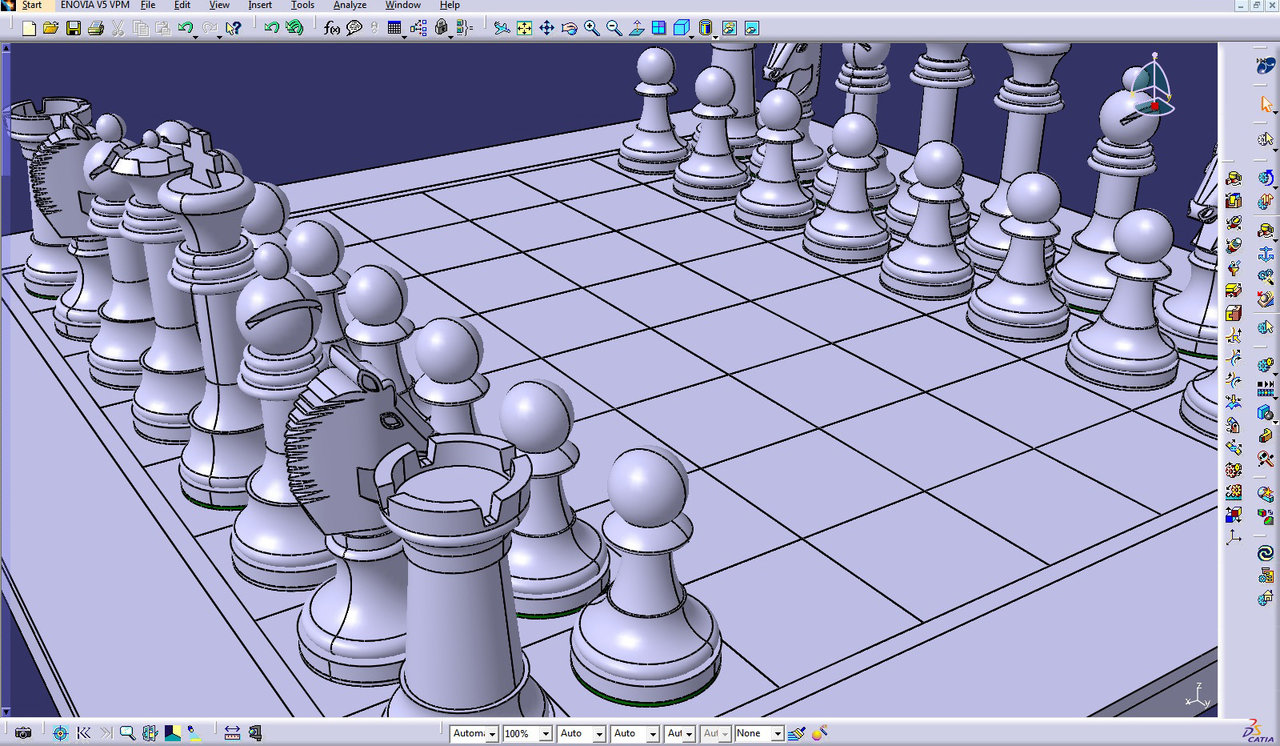Screen dimensions: 1280x746
Task: Click the Create Multi-View icon
Action: [x=658, y=28]
